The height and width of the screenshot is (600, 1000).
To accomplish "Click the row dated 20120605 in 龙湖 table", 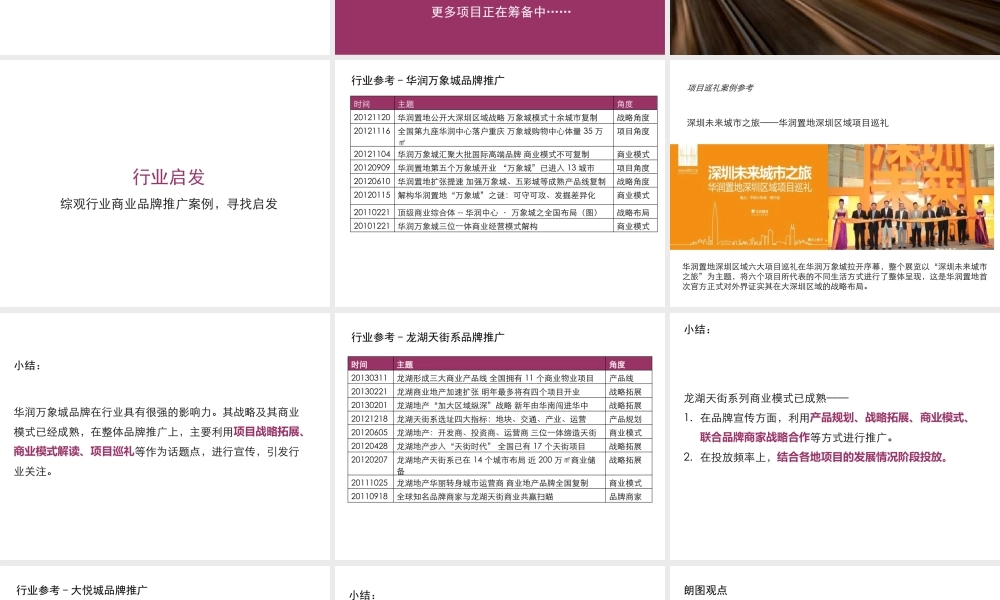I will [500, 432].
